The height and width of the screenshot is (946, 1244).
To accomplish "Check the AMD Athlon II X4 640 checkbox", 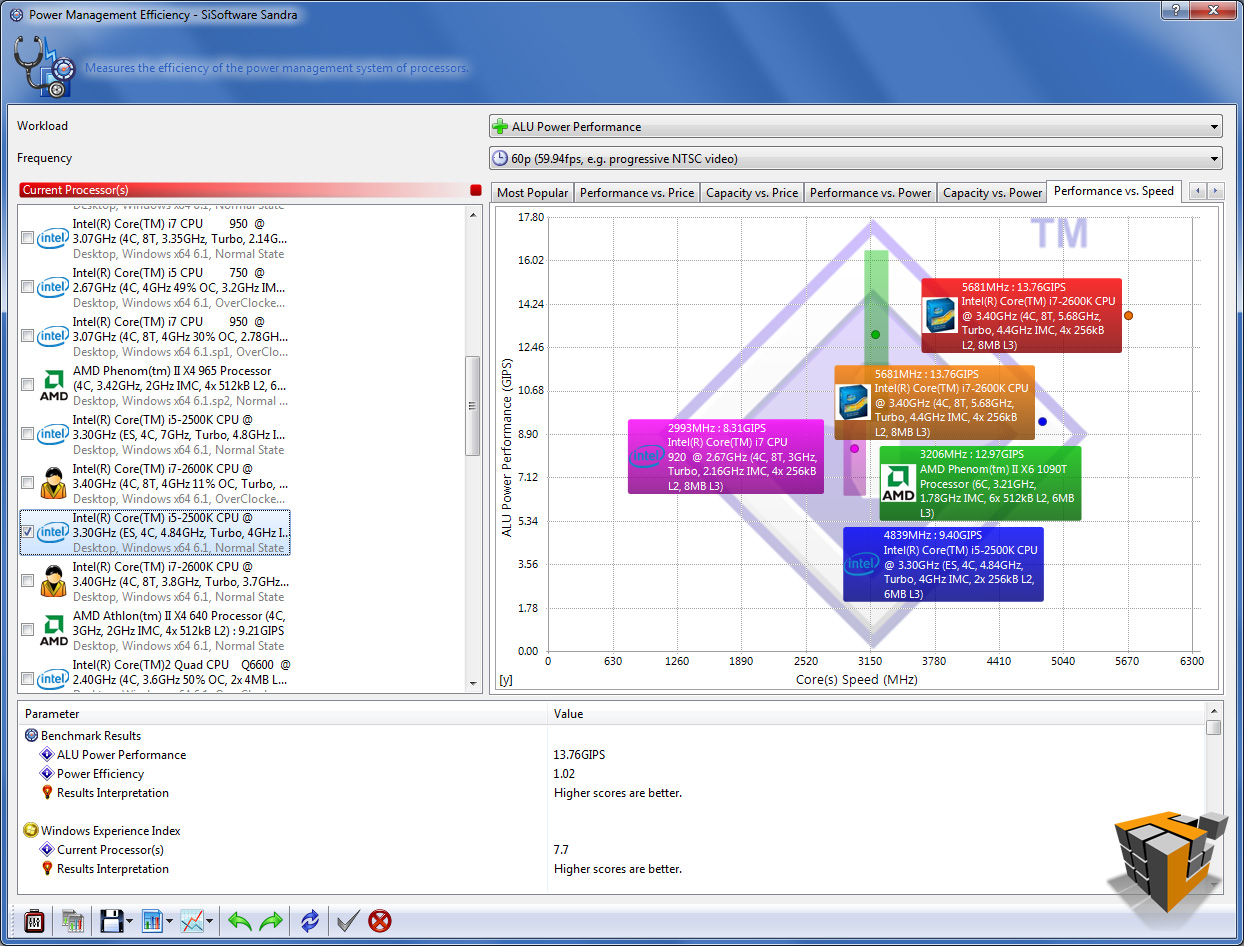I will point(27,630).
